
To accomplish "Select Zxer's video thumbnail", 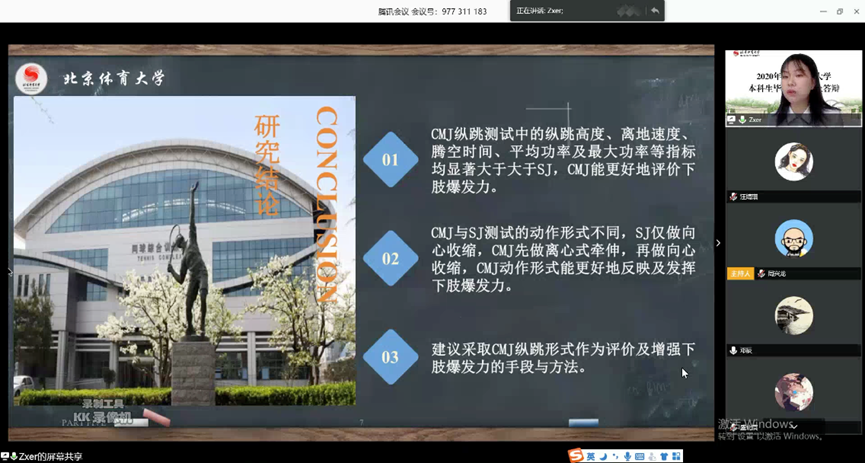I will point(793,83).
